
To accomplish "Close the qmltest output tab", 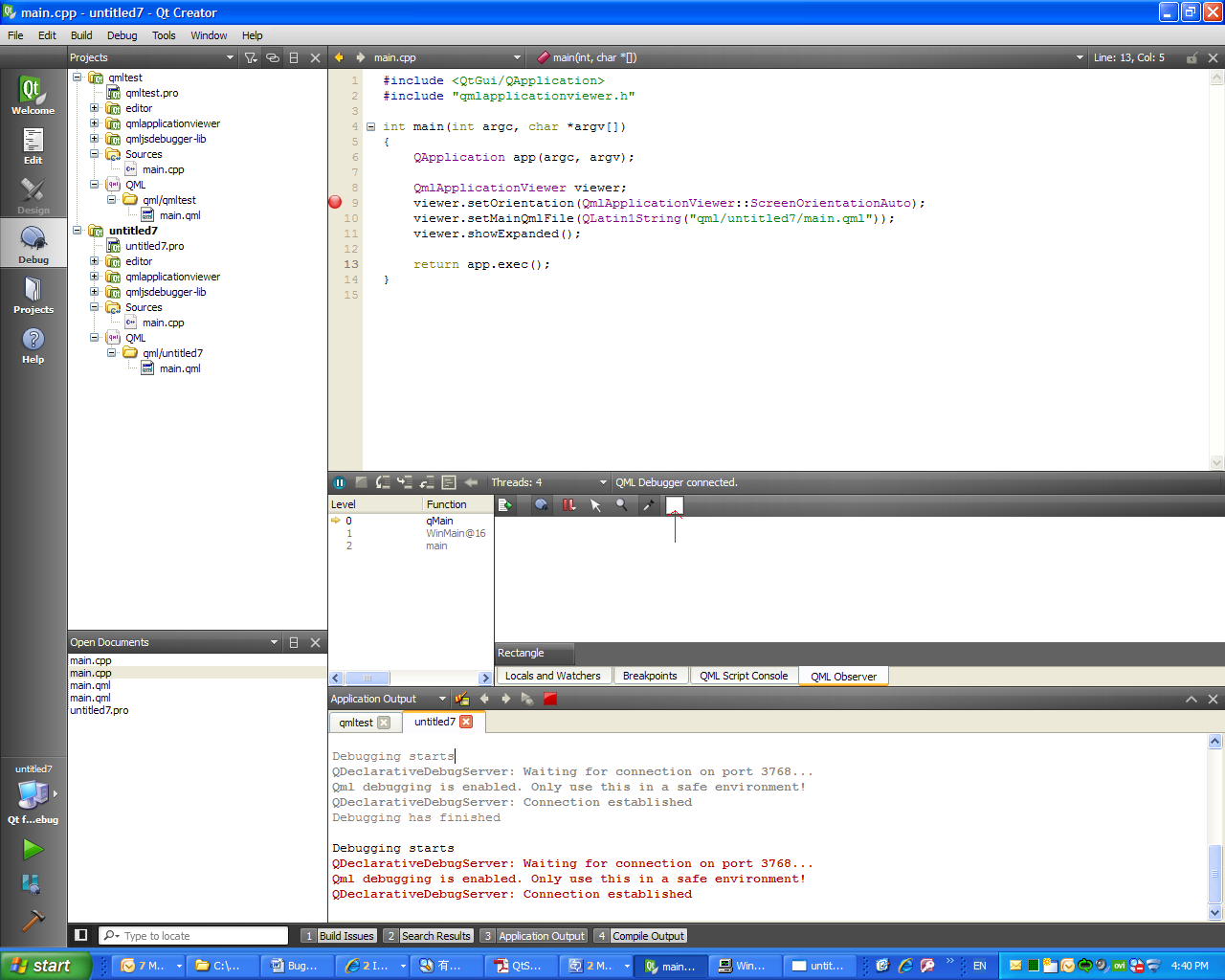I will [384, 723].
